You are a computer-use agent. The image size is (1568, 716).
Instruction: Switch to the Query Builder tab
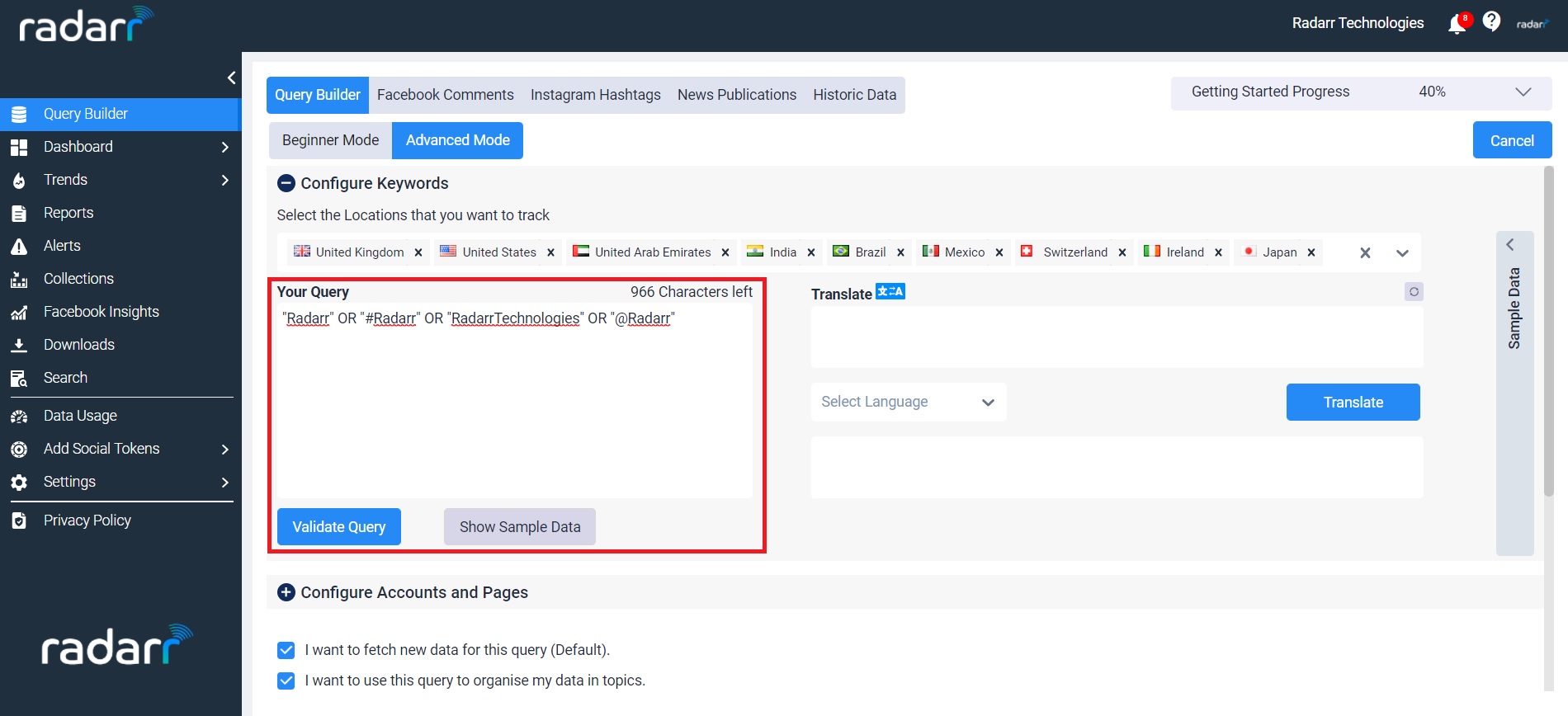(x=318, y=95)
